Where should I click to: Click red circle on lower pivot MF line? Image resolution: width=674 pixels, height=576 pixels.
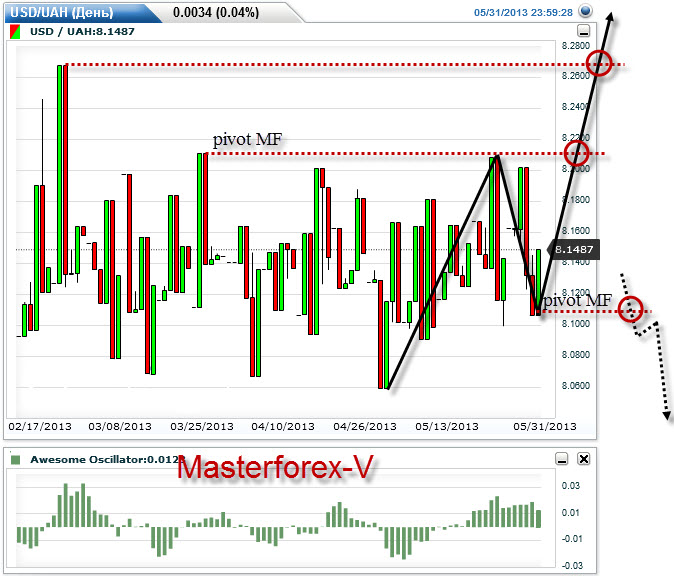tap(631, 309)
